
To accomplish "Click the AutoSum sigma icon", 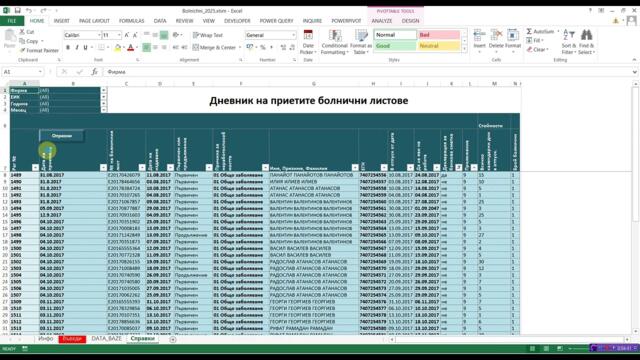I will point(529,31).
